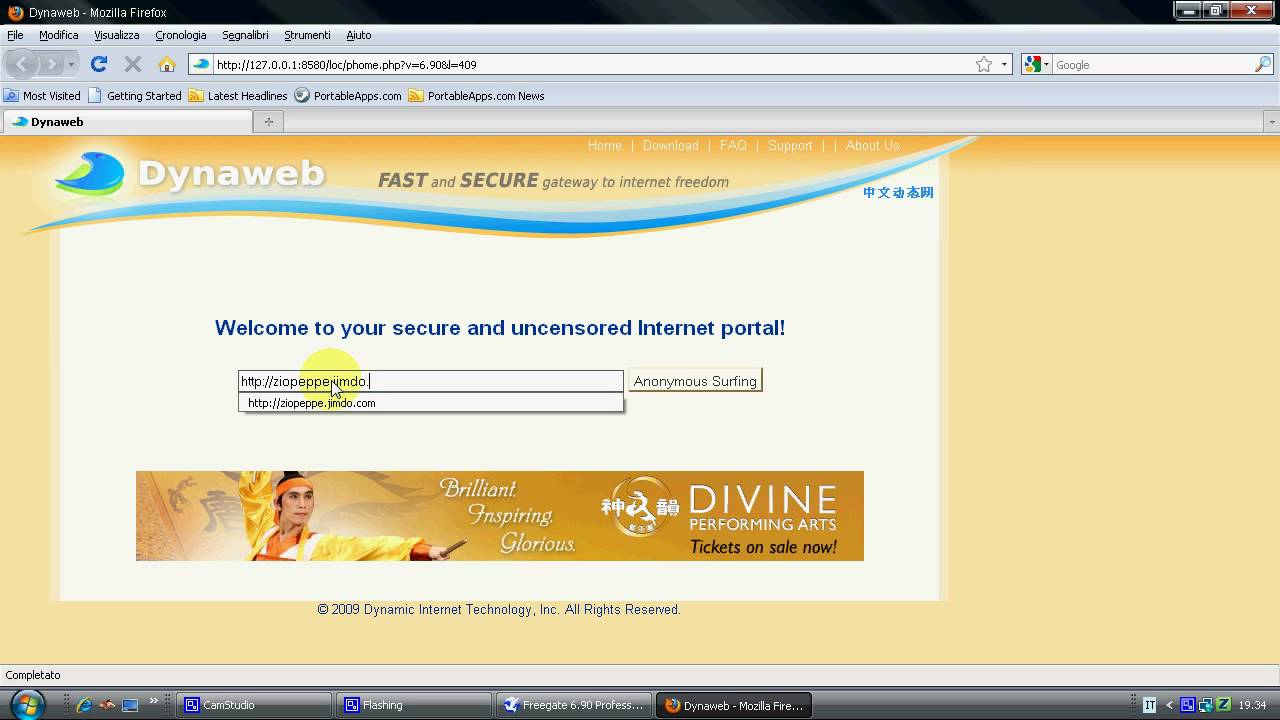
Task: Click the Dynaweb bird logo
Action: [90, 173]
